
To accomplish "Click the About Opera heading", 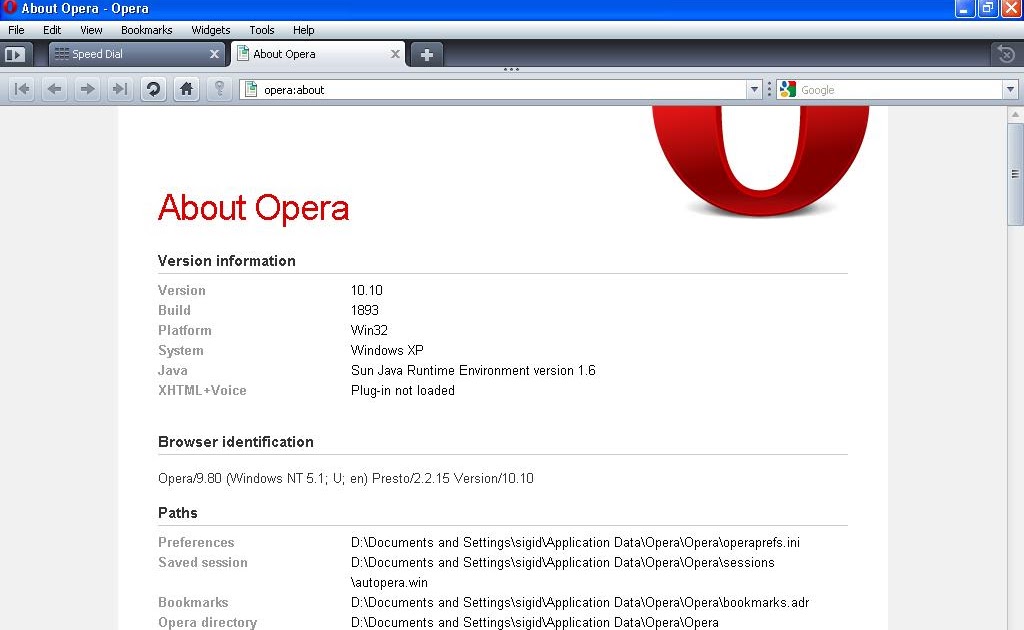I will (253, 208).
